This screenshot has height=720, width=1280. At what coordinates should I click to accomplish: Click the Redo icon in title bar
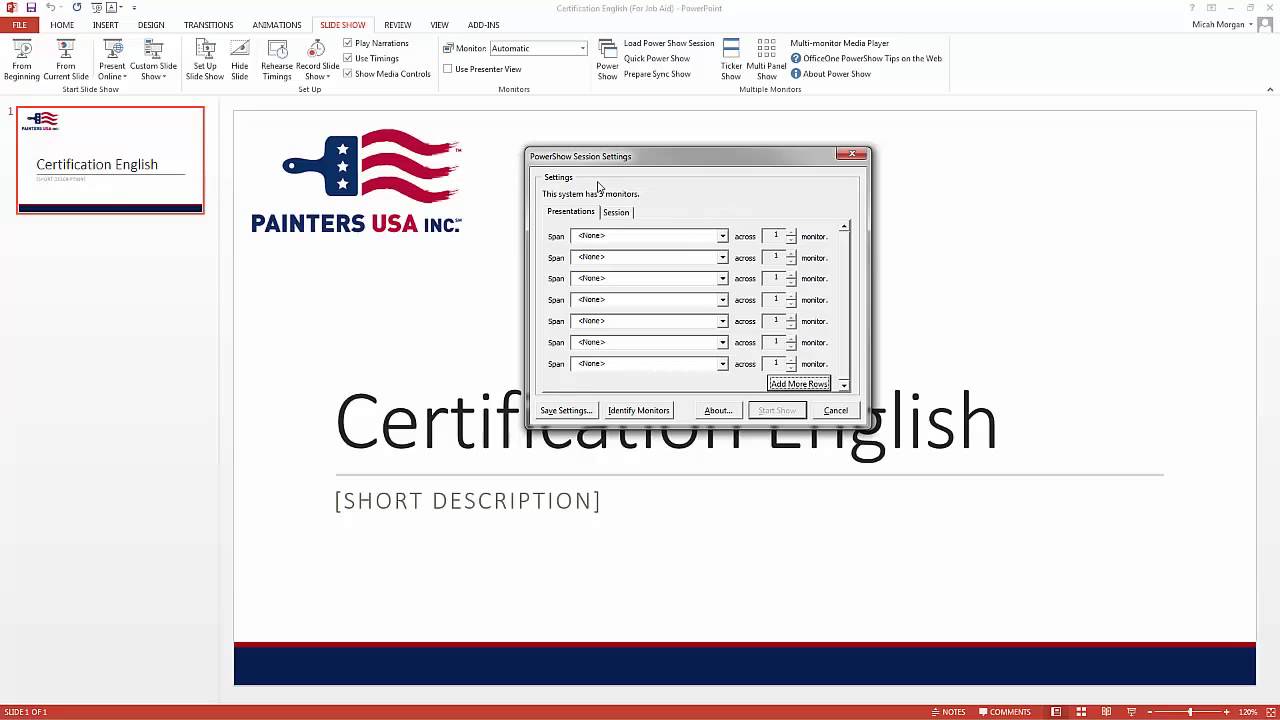tap(77, 8)
